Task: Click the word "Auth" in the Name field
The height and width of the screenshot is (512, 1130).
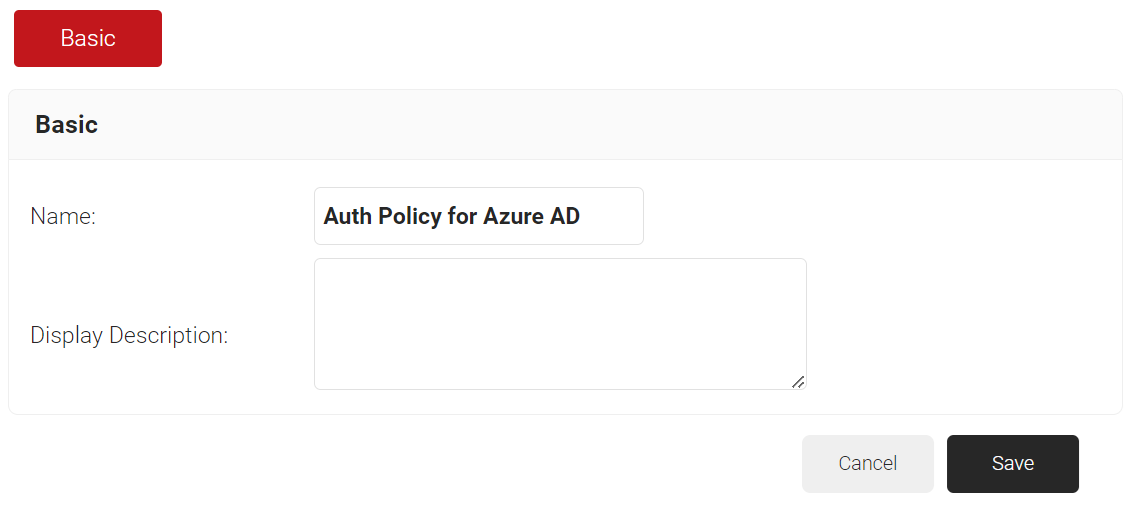Action: [347, 216]
